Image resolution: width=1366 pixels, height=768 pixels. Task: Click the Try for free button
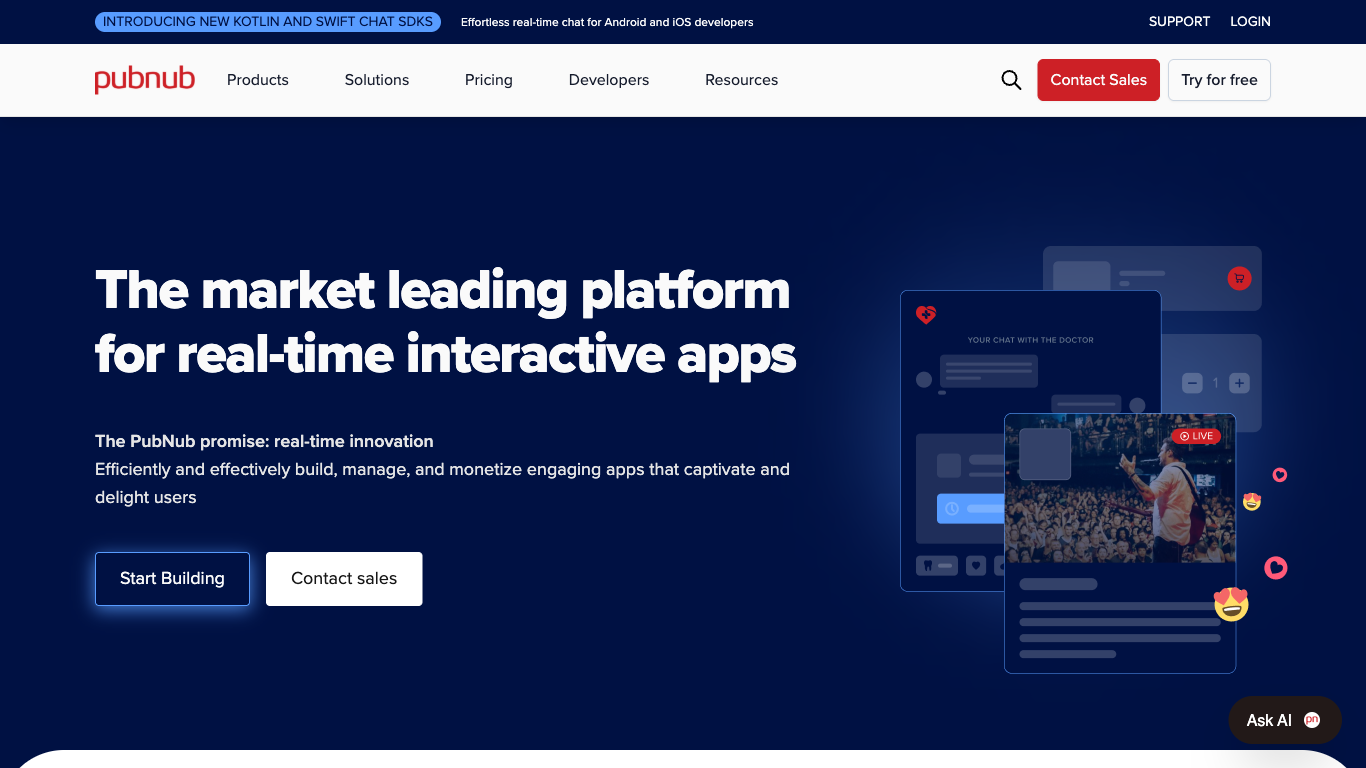tap(1219, 80)
